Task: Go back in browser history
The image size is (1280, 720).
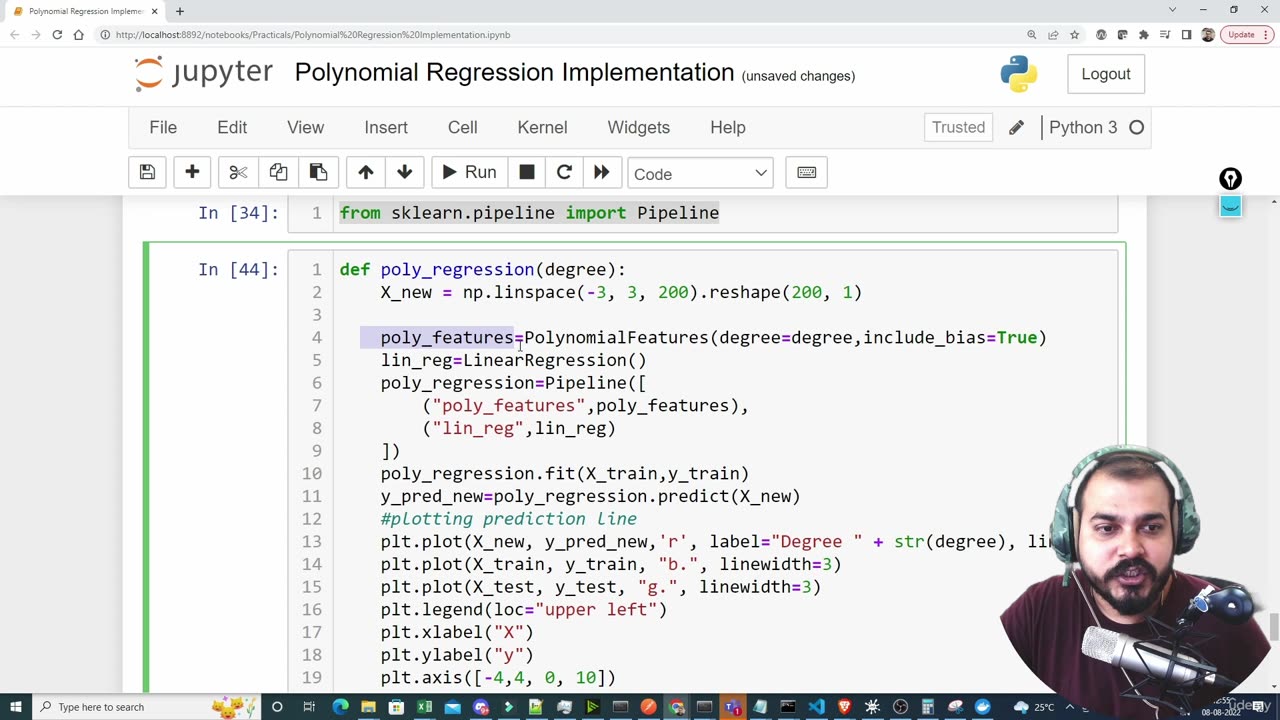Action: tap(15, 34)
